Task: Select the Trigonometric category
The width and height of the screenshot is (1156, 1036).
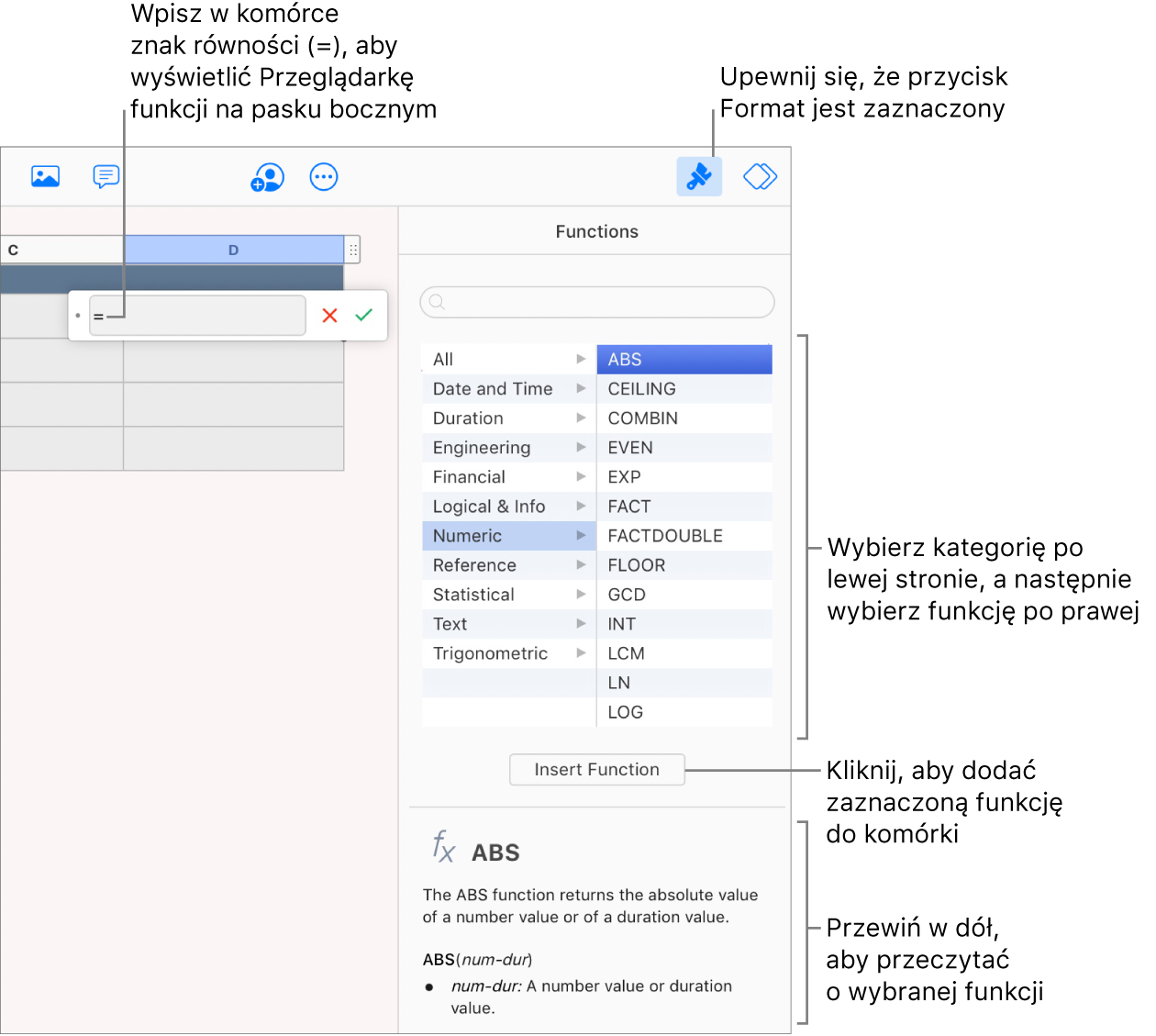Action: click(x=509, y=653)
